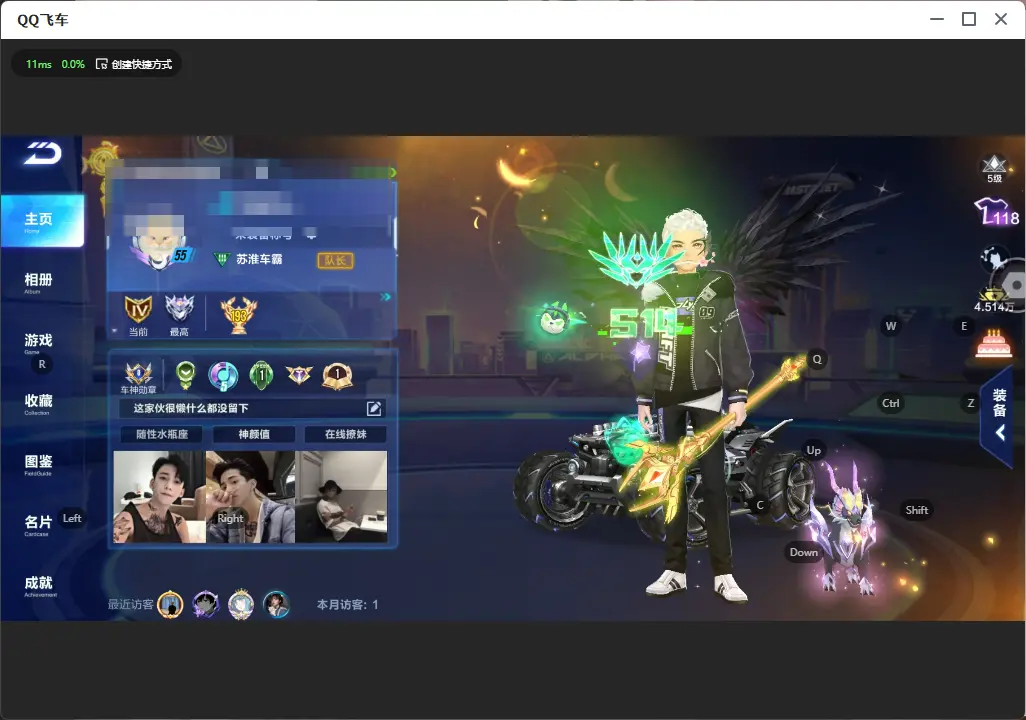The height and width of the screenshot is (720, 1026).
Task: Click the 随性水瓶座 tag
Action: [x=162, y=434]
